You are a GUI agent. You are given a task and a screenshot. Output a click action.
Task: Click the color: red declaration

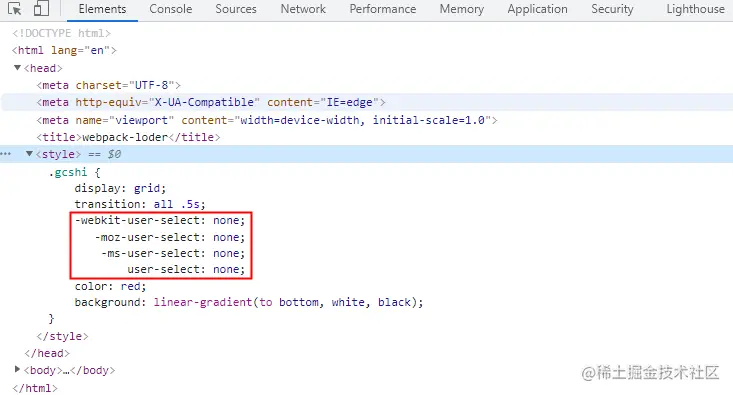click(110, 286)
